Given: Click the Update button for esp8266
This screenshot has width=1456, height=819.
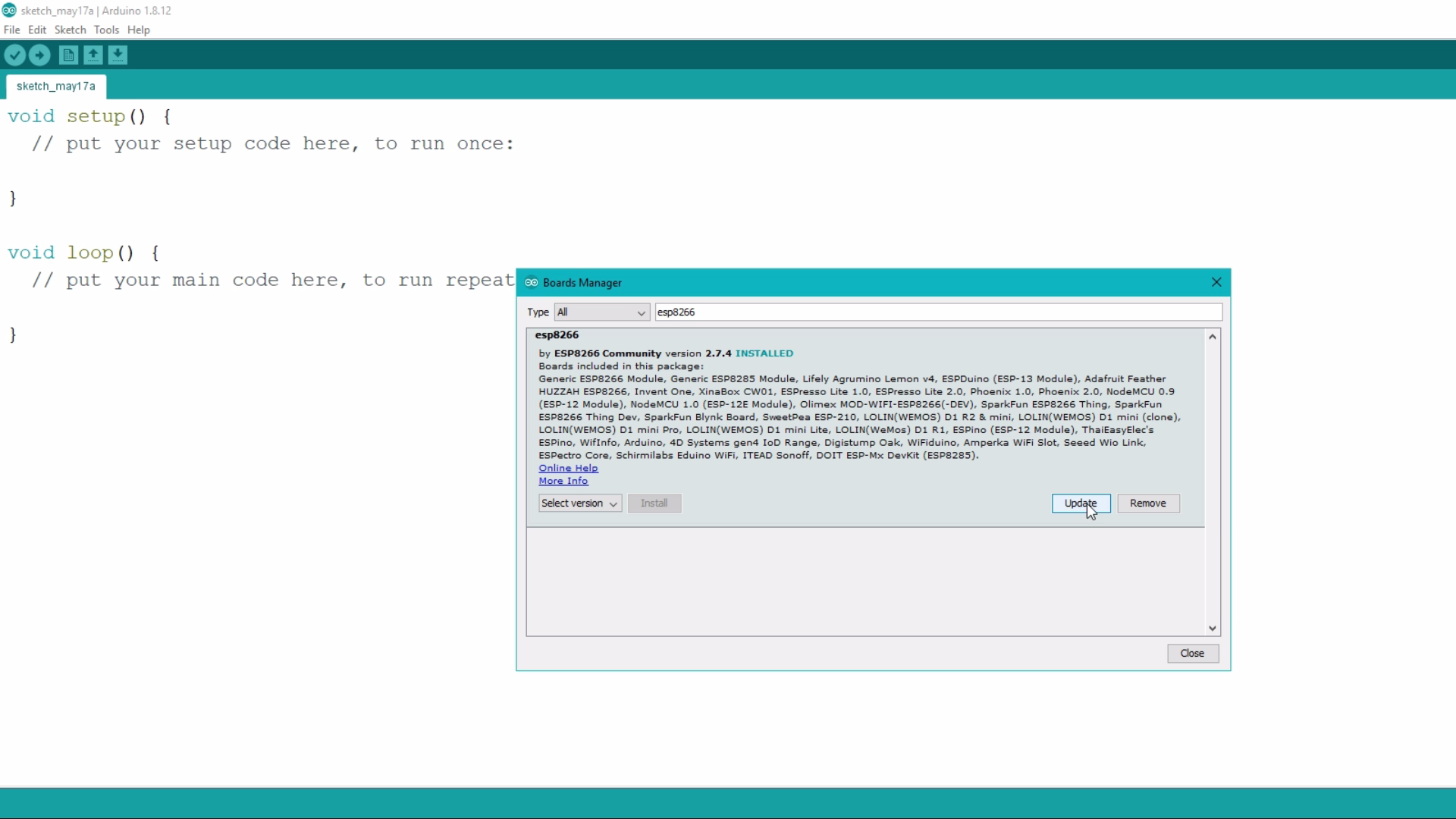Looking at the screenshot, I should pos(1080,504).
